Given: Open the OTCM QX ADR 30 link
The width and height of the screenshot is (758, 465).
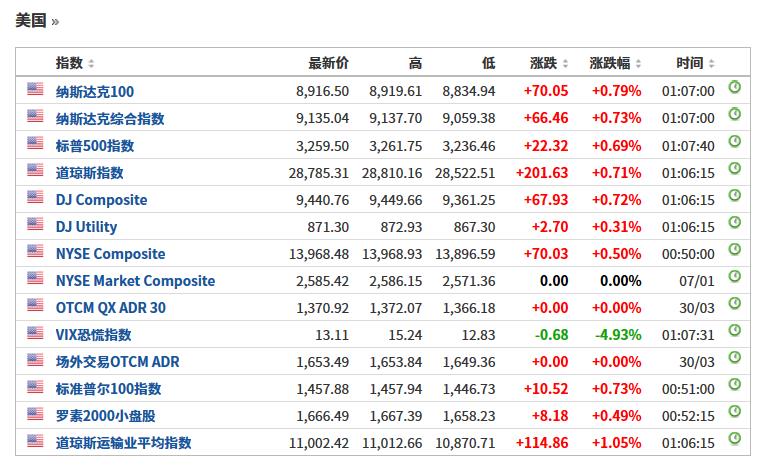Looking at the screenshot, I should pos(111,308).
